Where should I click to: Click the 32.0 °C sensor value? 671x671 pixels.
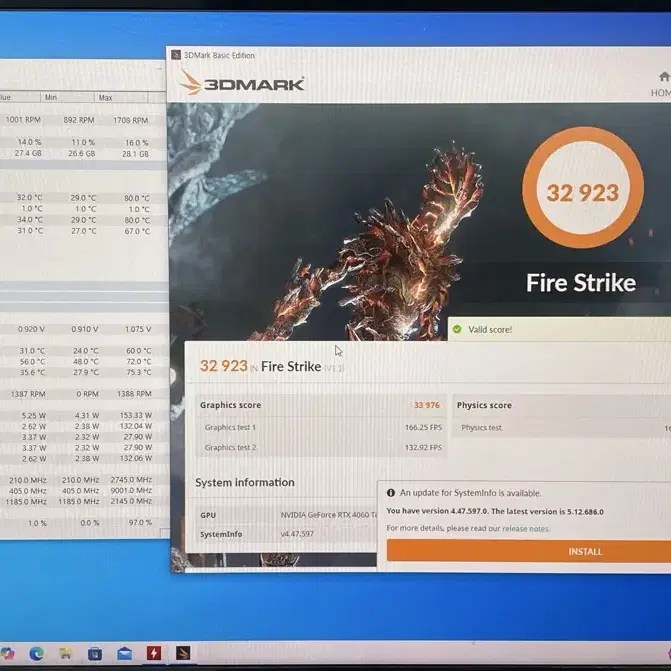click(x=30, y=197)
